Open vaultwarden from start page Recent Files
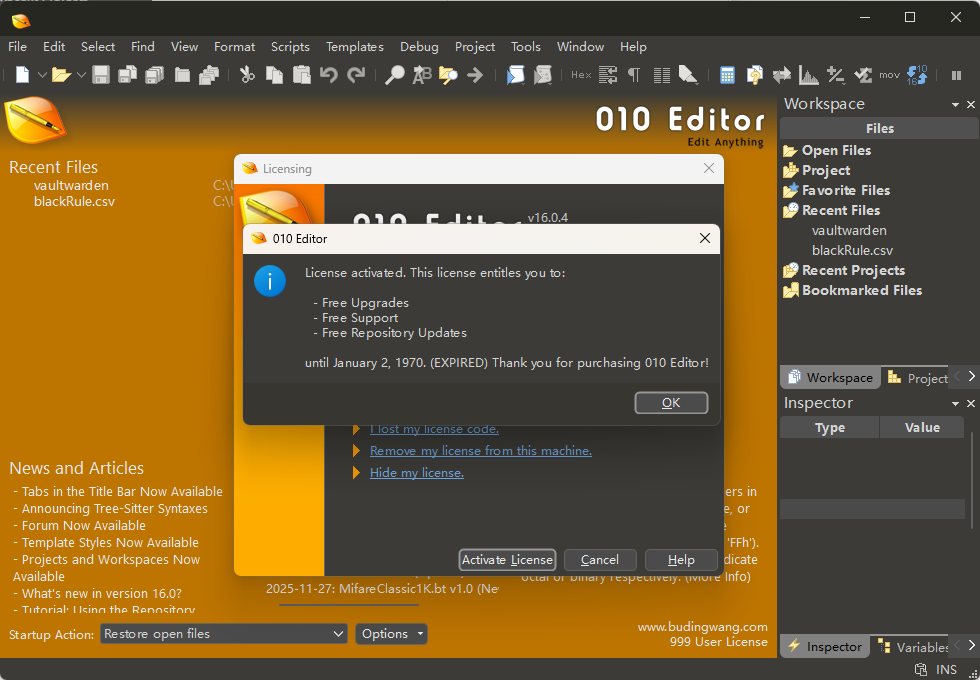Viewport: 980px width, 680px height. [x=71, y=186]
